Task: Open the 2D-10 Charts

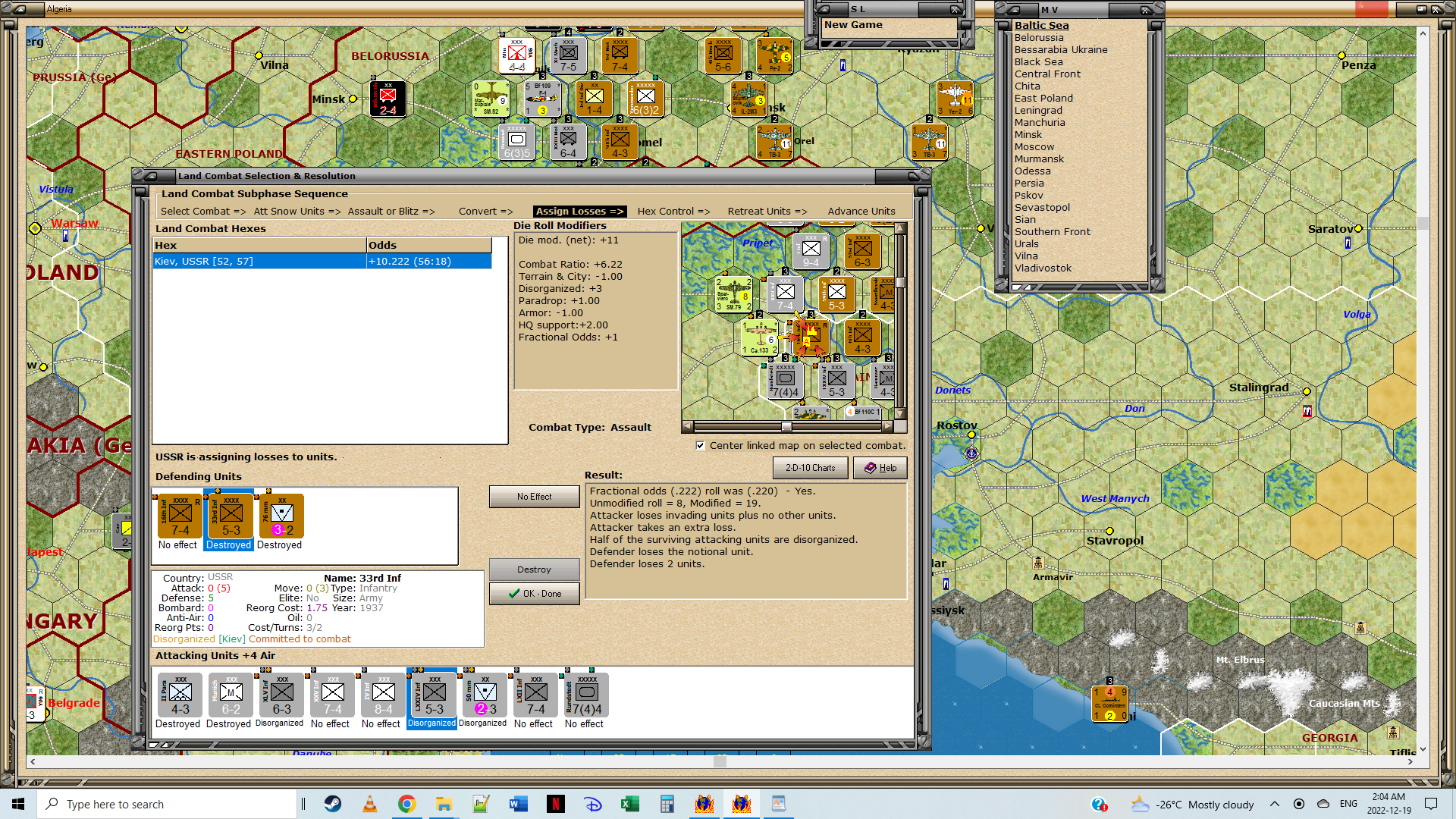Action: (x=811, y=468)
